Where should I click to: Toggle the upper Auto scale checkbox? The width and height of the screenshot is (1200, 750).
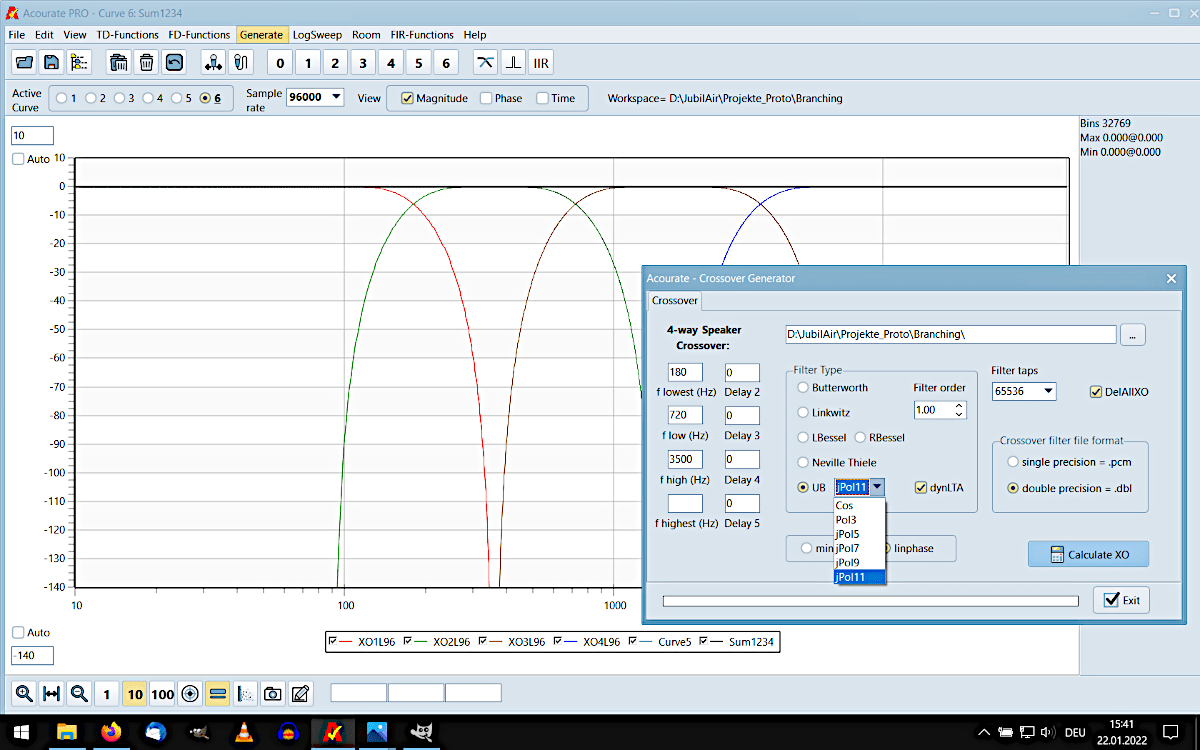18,159
